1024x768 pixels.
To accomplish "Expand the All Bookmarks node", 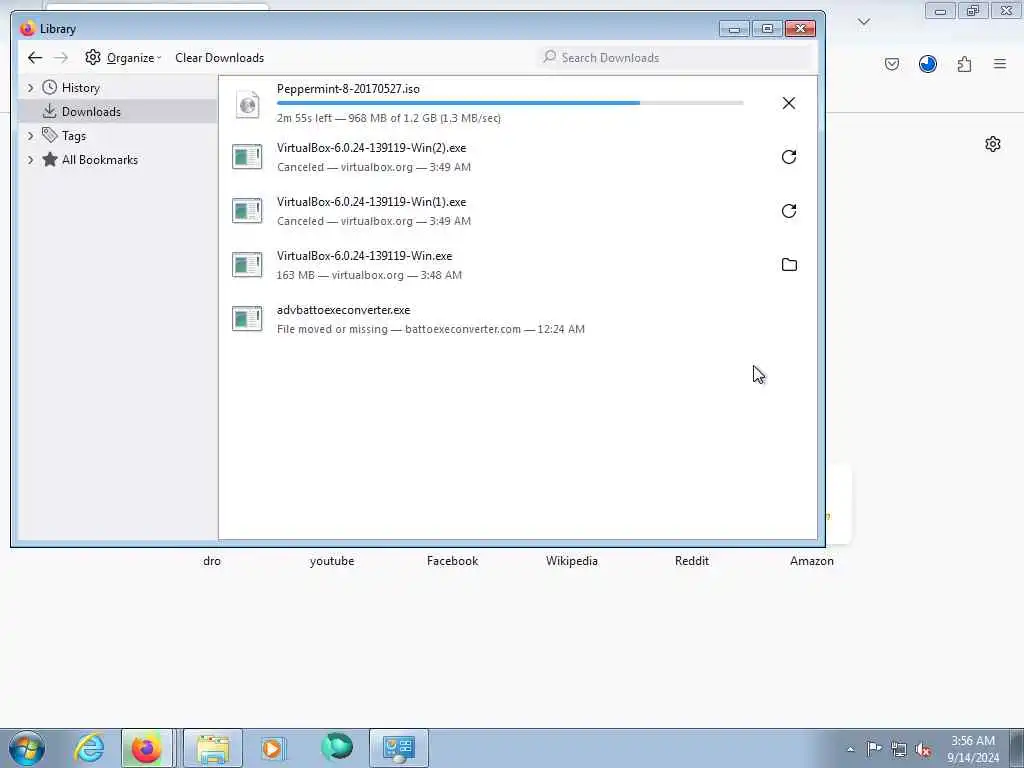I will (x=30, y=160).
